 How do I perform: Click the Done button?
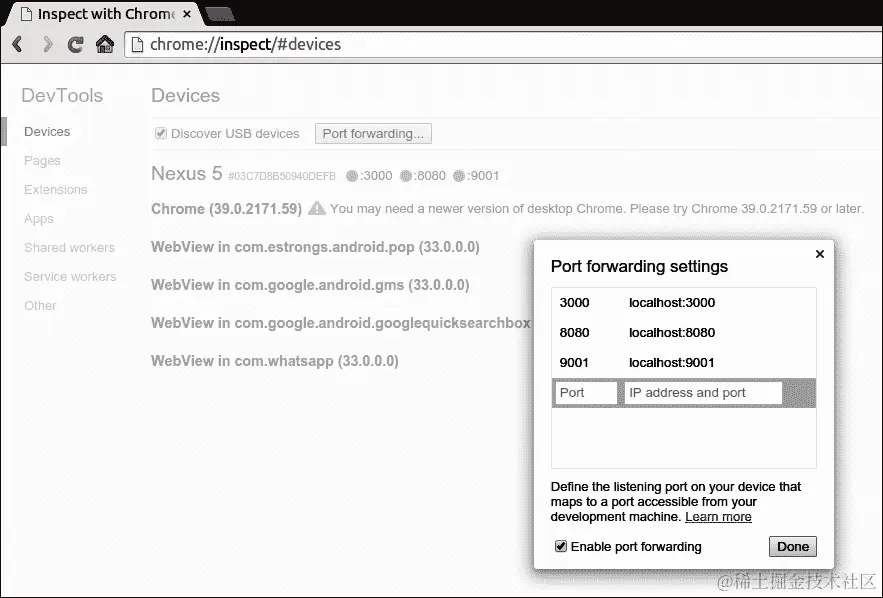click(x=793, y=546)
